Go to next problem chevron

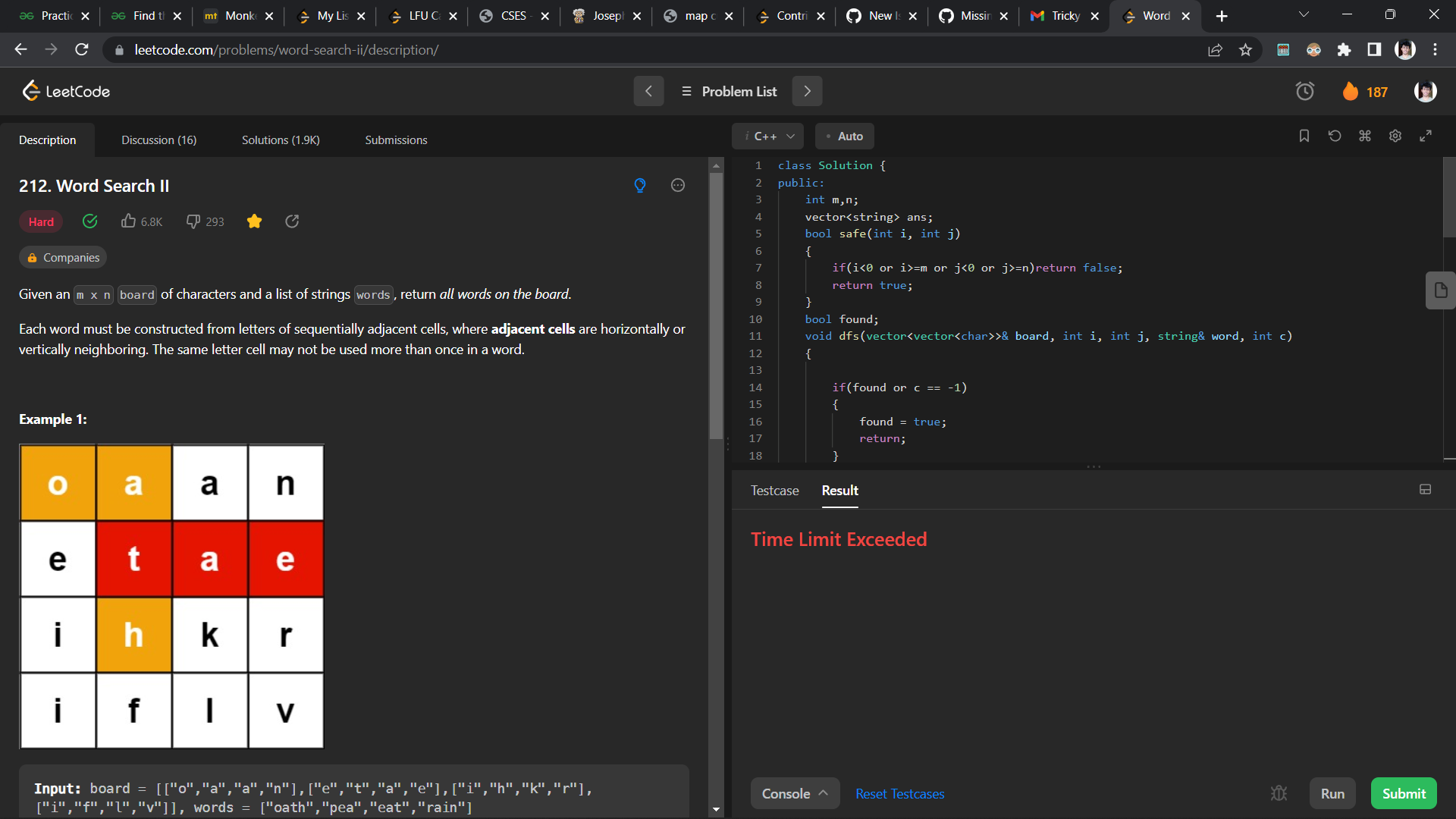807,92
